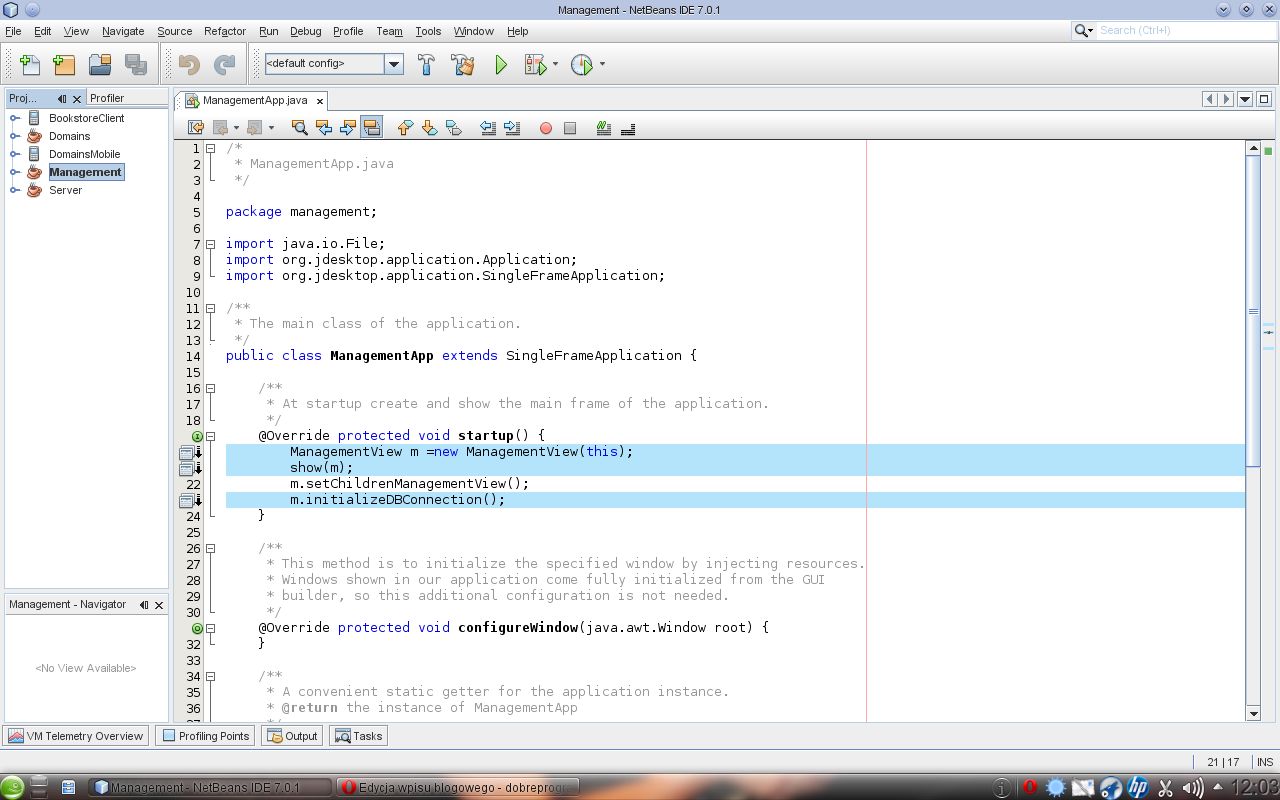Image resolution: width=1280 pixels, height=800 pixels.
Task: Click the Find Selection magnifier icon
Action: click(x=299, y=127)
